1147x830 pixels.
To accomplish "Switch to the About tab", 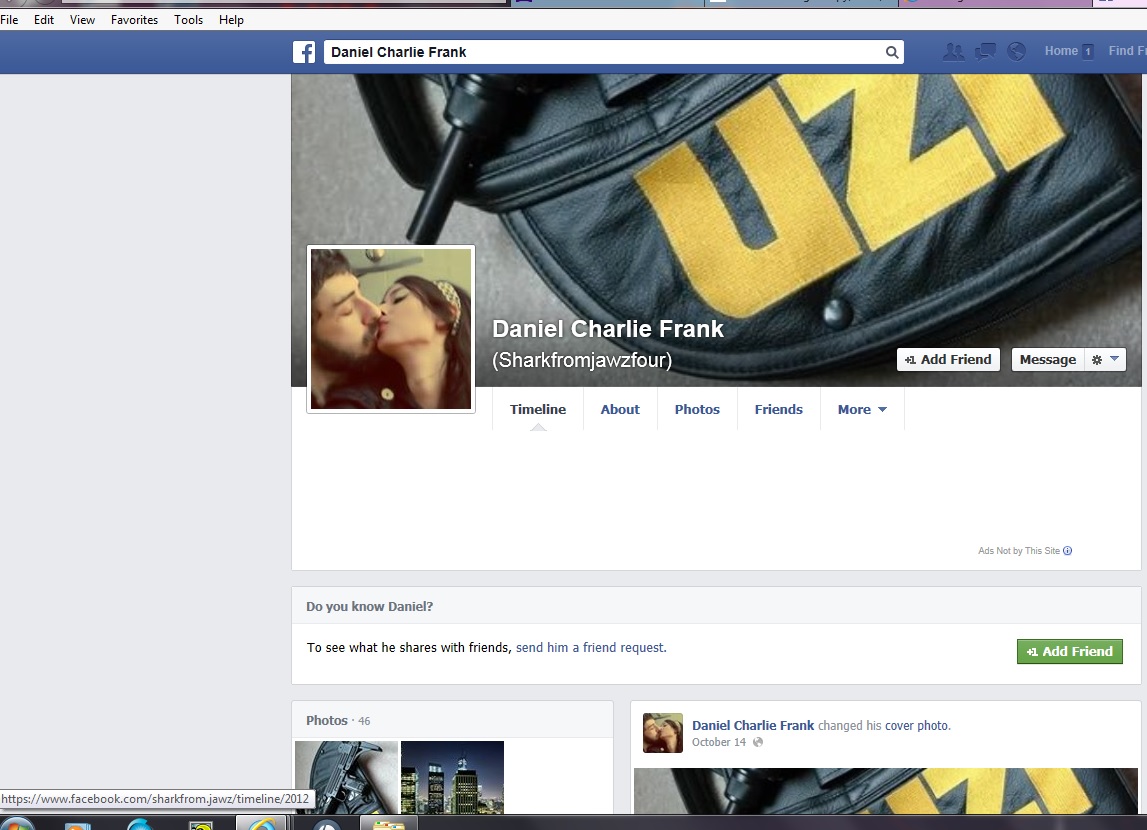I will click(x=620, y=410).
